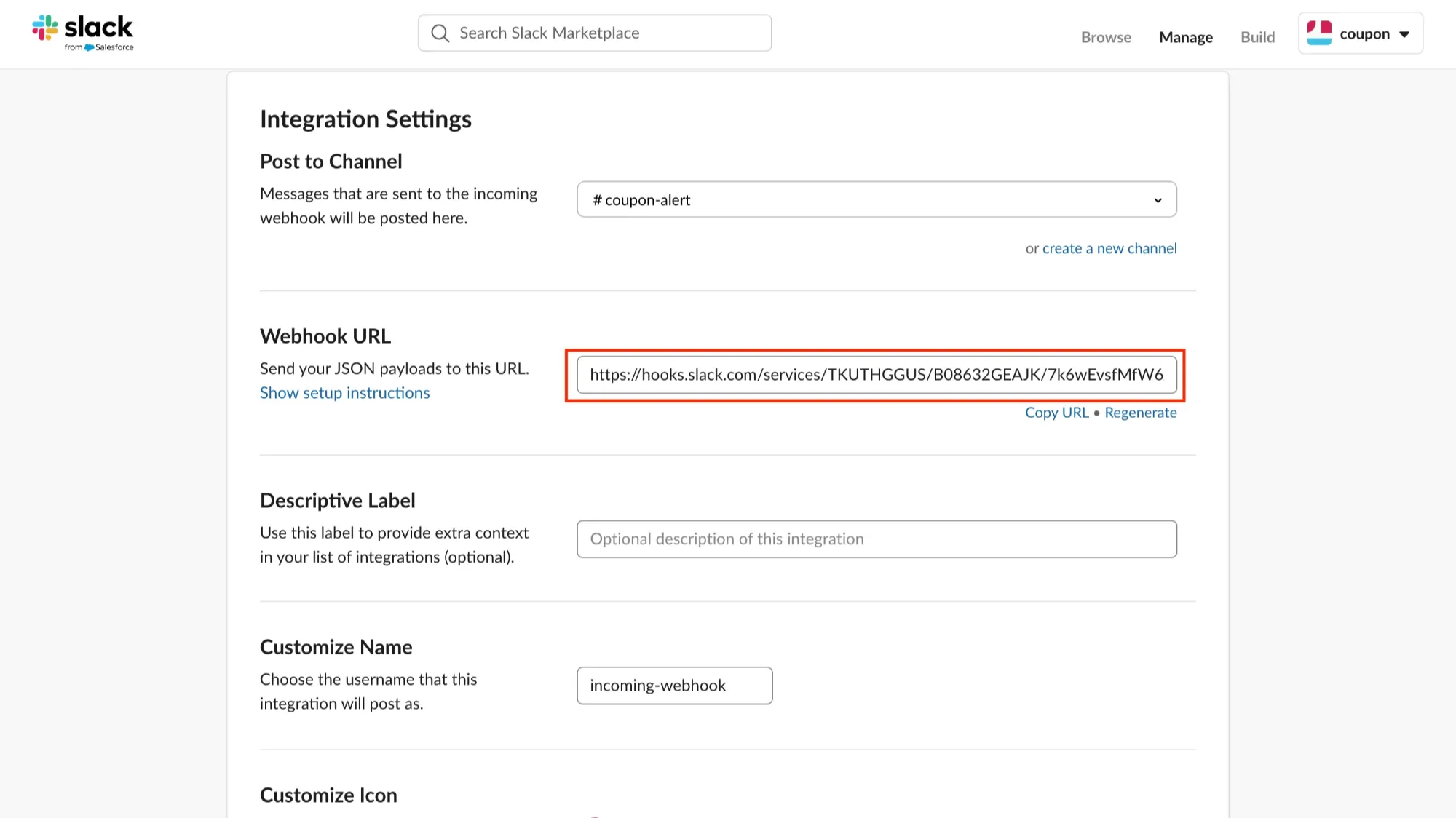Screen dimensions: 1456x818
Task: Click the Customize Icon section heading
Action: pyautogui.click(x=328, y=795)
